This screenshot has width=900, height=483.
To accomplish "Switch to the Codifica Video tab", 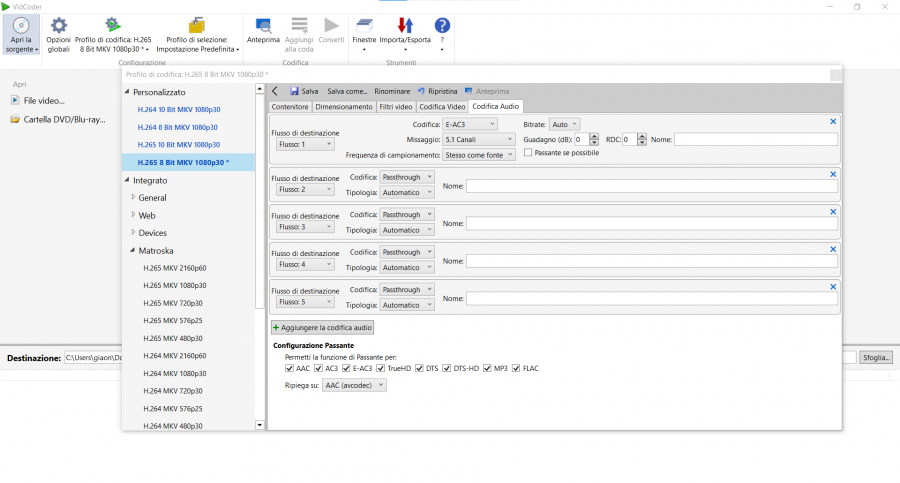I will pyautogui.click(x=442, y=107).
